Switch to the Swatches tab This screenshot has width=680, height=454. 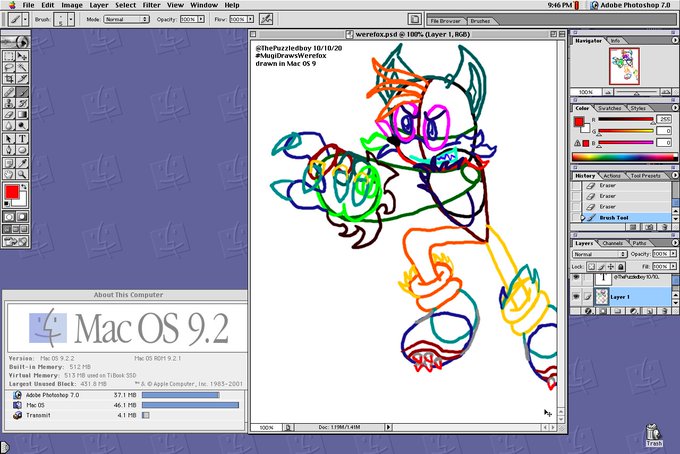[610, 108]
